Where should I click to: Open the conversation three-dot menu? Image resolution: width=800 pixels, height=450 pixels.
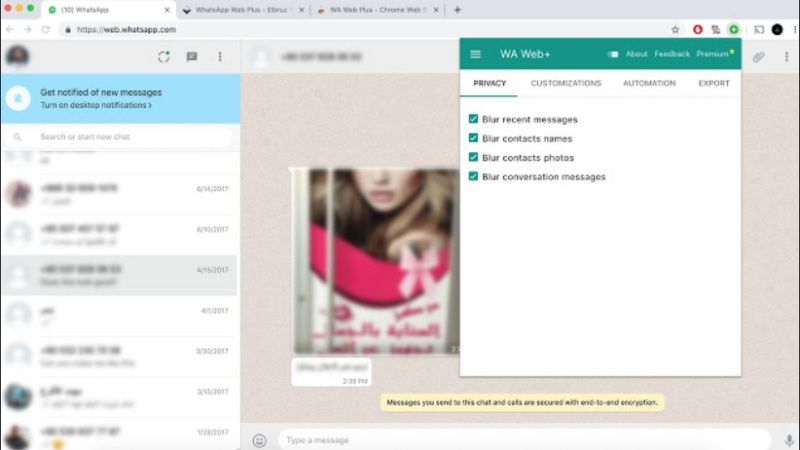[786, 57]
